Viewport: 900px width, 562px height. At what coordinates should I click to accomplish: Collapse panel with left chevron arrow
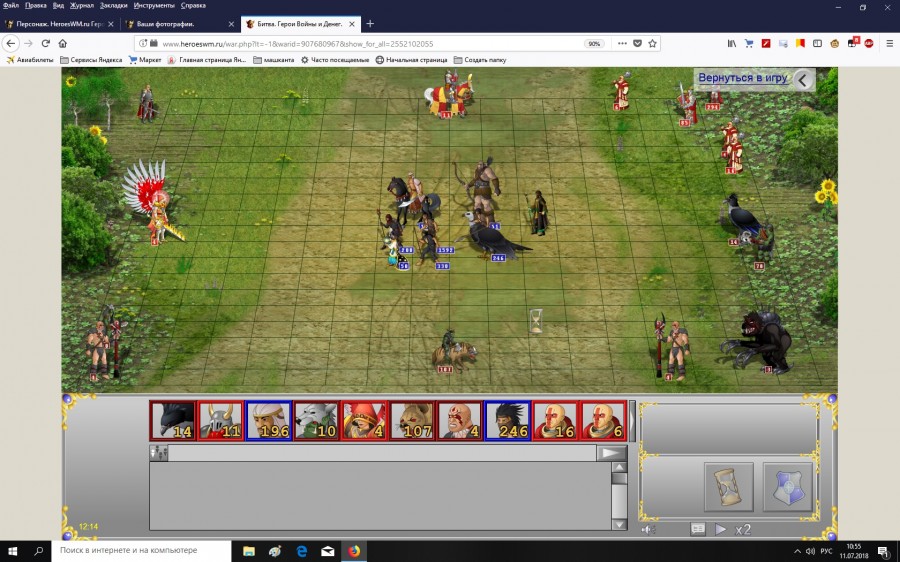pyautogui.click(x=802, y=79)
